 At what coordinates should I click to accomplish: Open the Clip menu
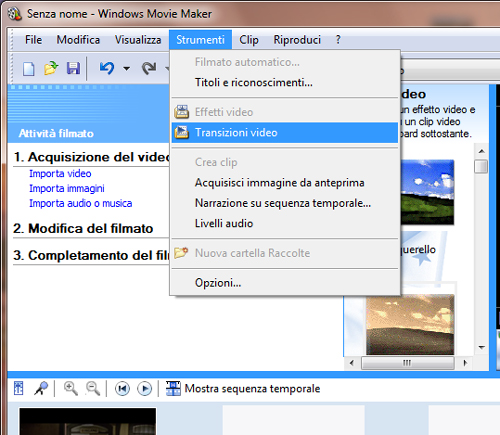click(x=249, y=40)
